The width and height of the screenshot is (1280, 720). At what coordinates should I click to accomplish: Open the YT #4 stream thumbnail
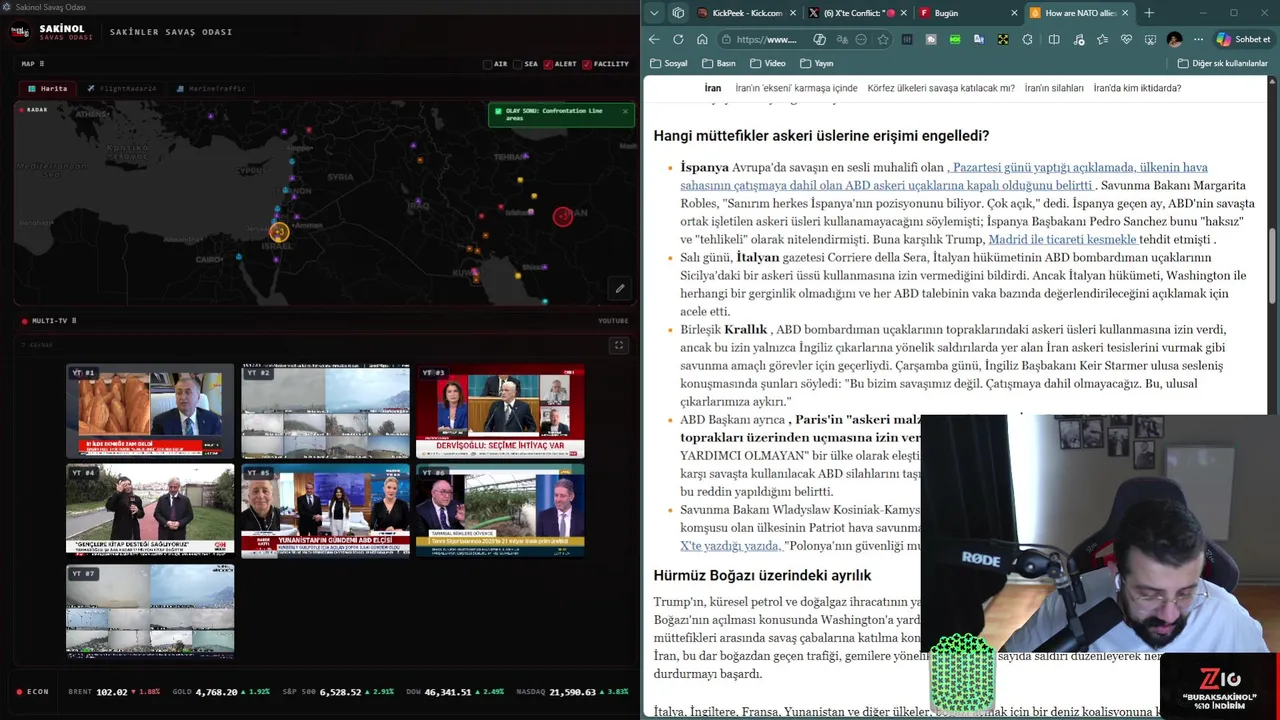pos(150,509)
